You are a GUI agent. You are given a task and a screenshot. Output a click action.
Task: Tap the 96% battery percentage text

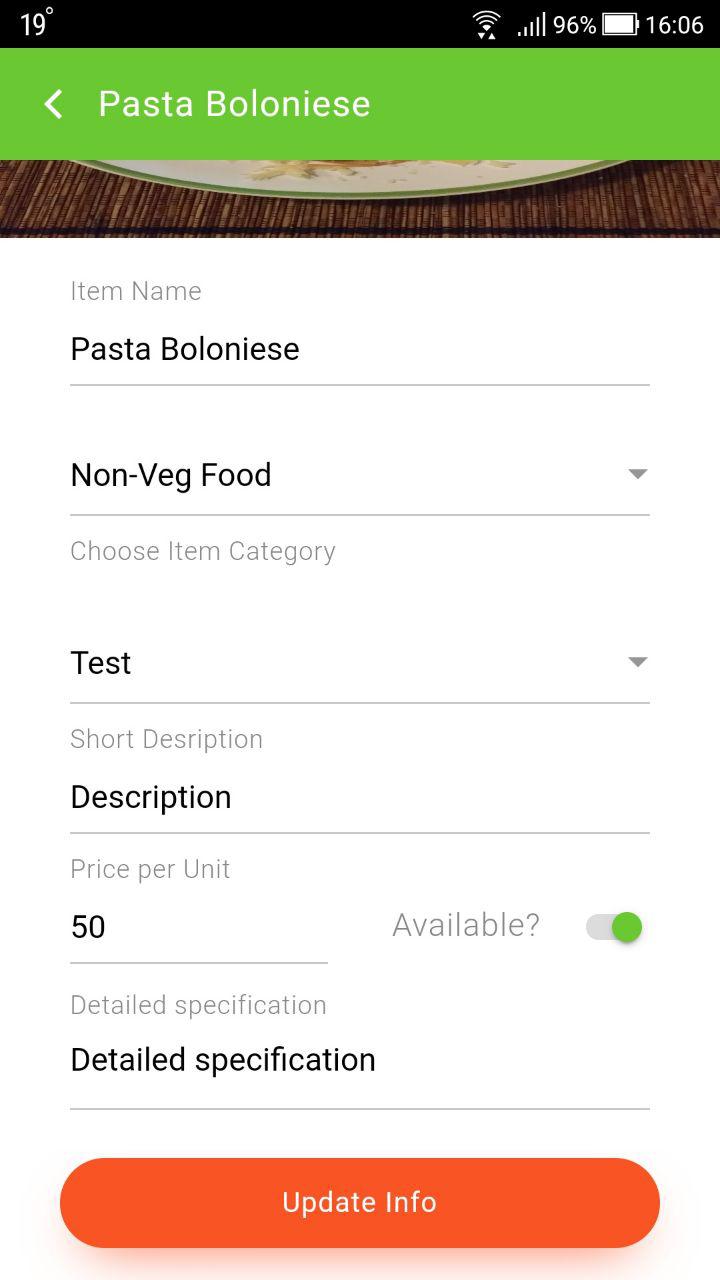pos(574,25)
